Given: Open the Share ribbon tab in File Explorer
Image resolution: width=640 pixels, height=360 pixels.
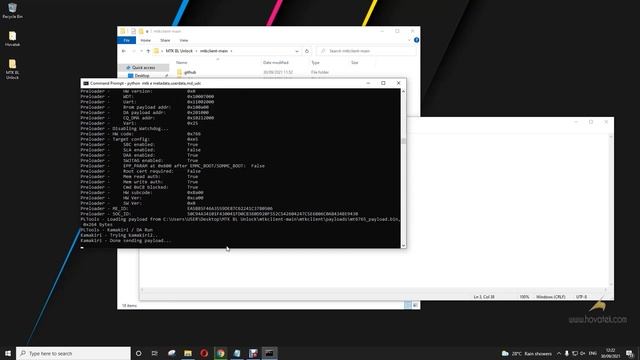Looking at the screenshot, I should (x=165, y=40).
